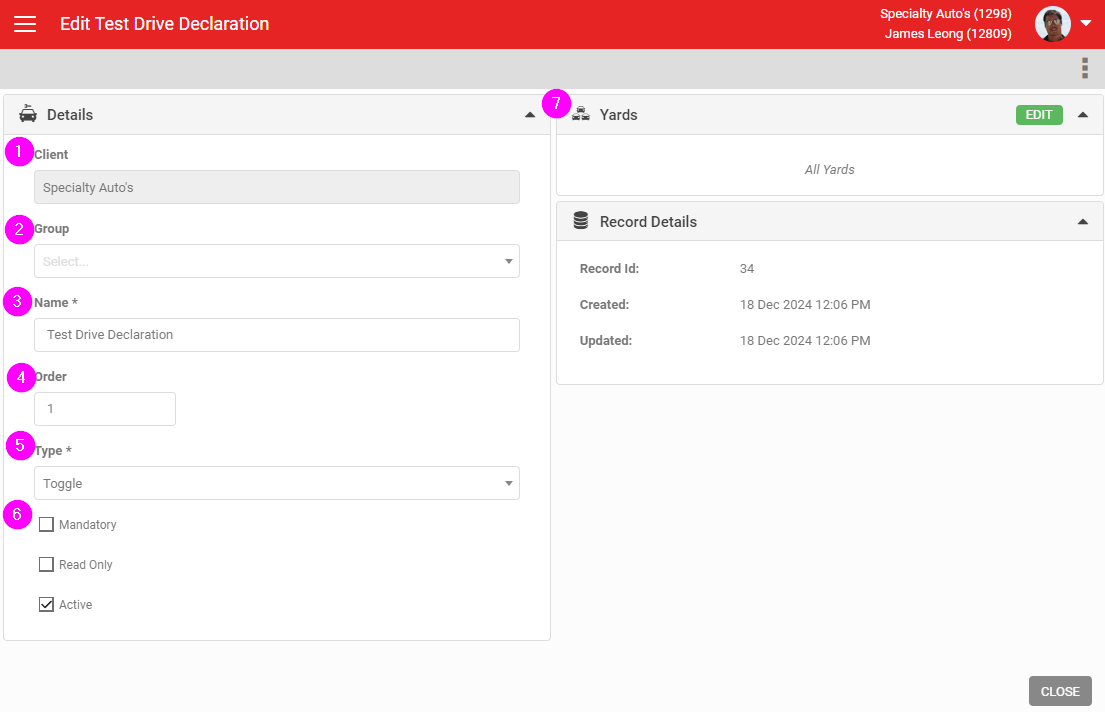Viewport: 1105px width, 712px height.
Task: Collapse the Yards panel
Action: 1083,115
